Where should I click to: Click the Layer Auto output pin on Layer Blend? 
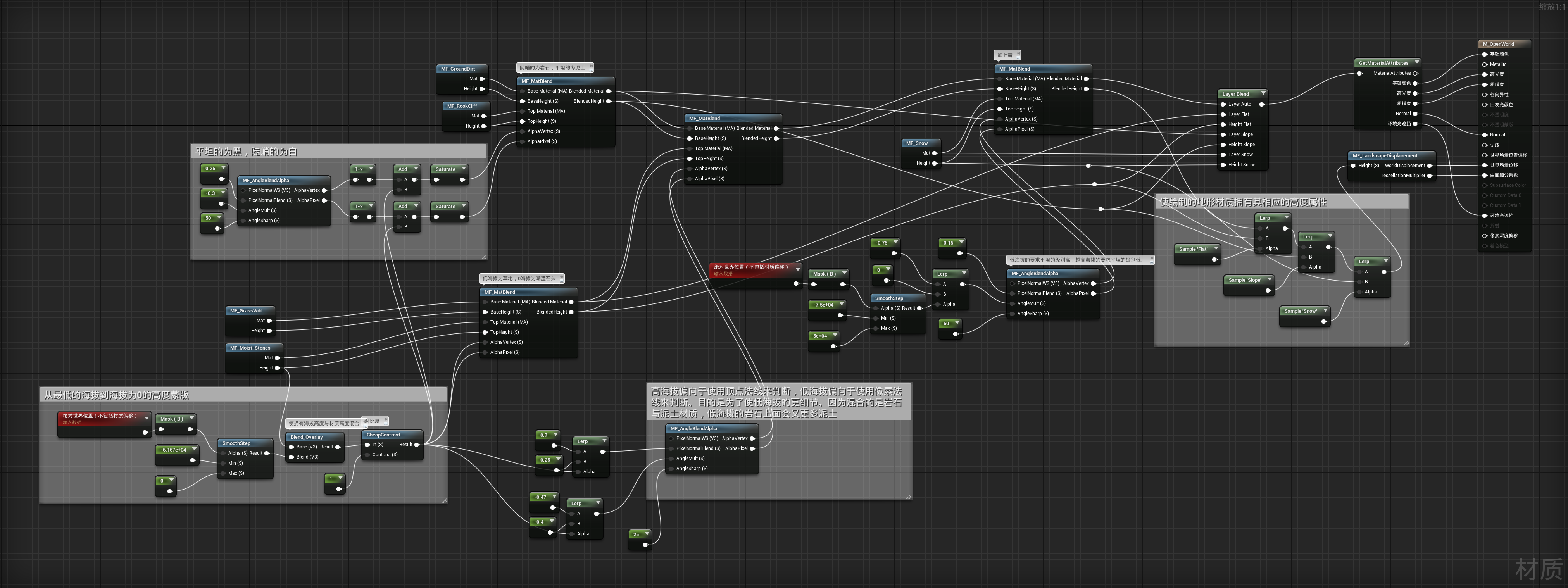1262,104
